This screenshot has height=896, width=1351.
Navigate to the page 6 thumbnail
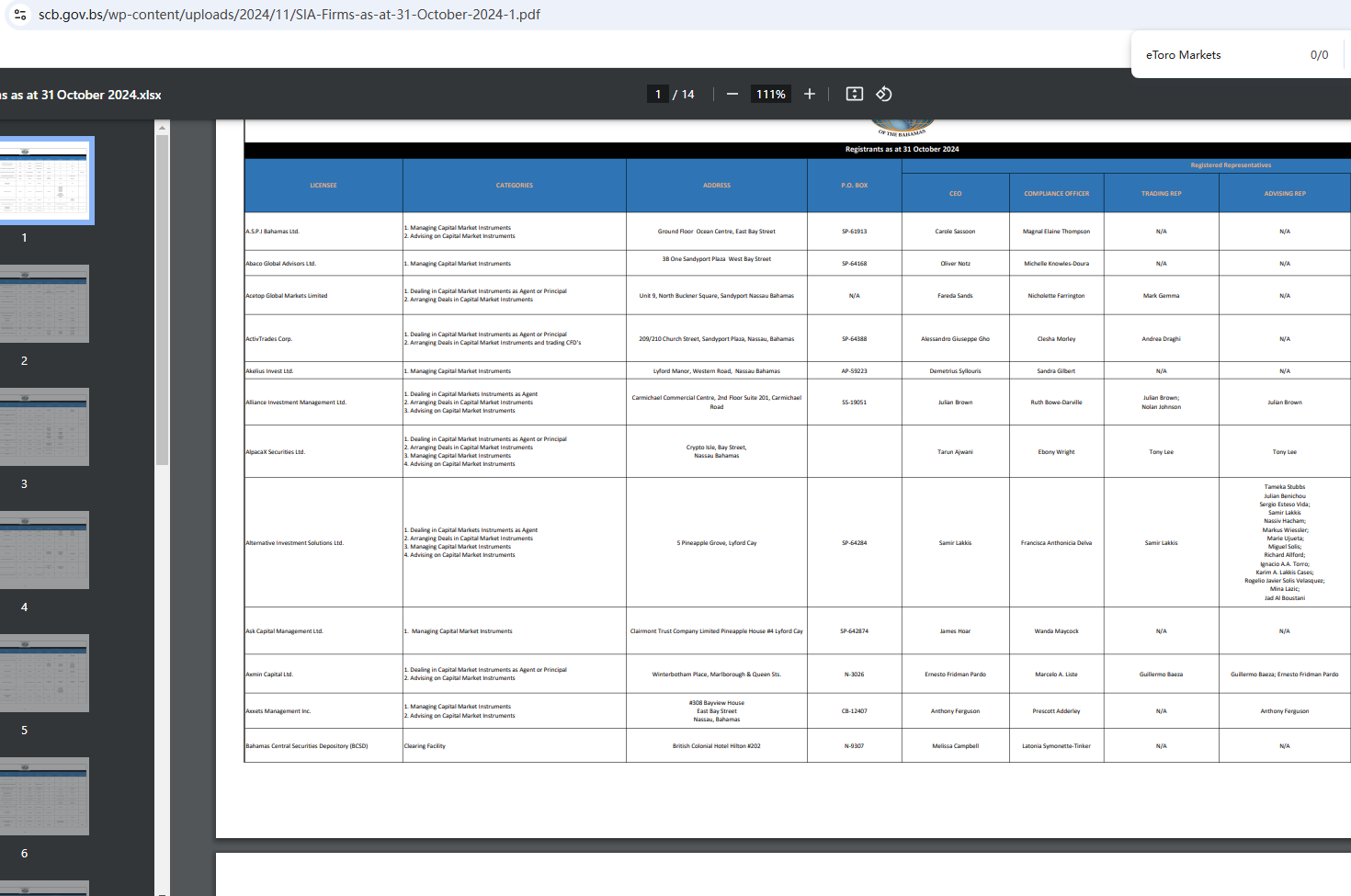pos(44,797)
